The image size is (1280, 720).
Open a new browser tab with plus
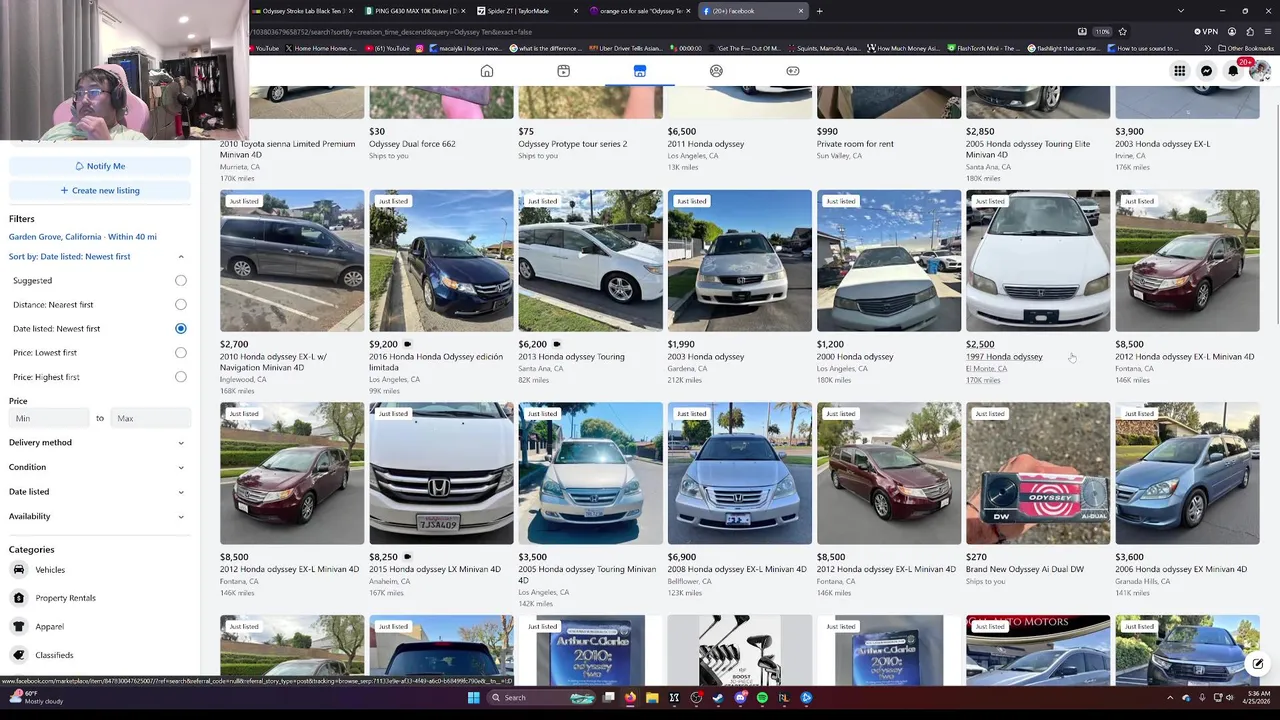pyautogui.click(x=819, y=11)
